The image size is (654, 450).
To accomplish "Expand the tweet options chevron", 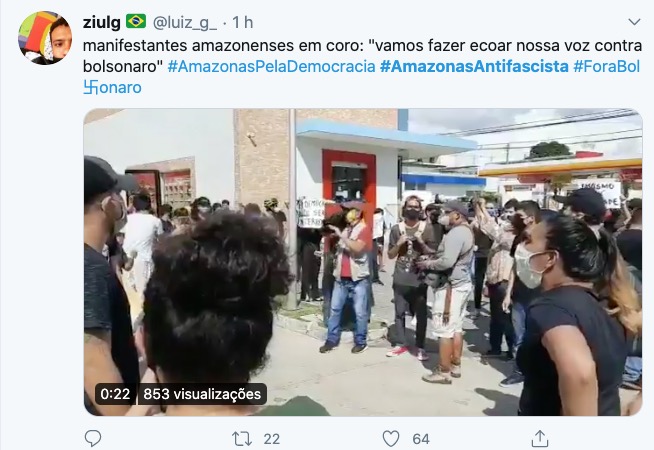I will (x=634, y=22).
